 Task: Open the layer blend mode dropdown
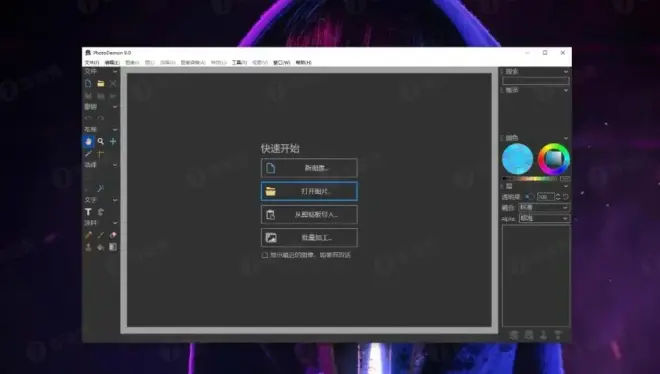click(544, 207)
